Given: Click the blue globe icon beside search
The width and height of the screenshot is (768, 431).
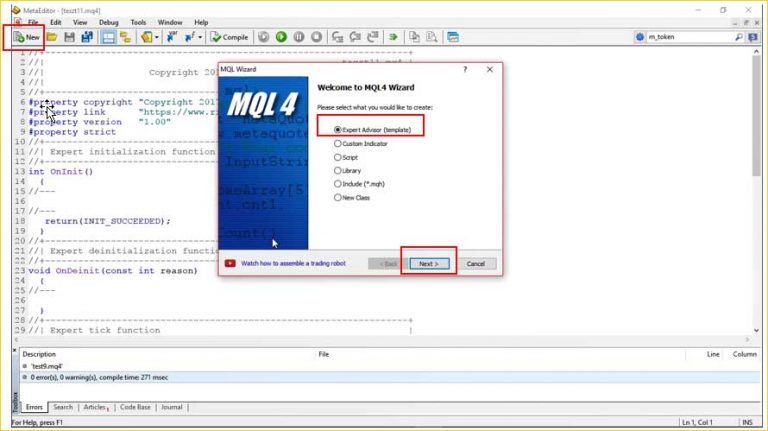Looking at the screenshot, I should point(640,37).
